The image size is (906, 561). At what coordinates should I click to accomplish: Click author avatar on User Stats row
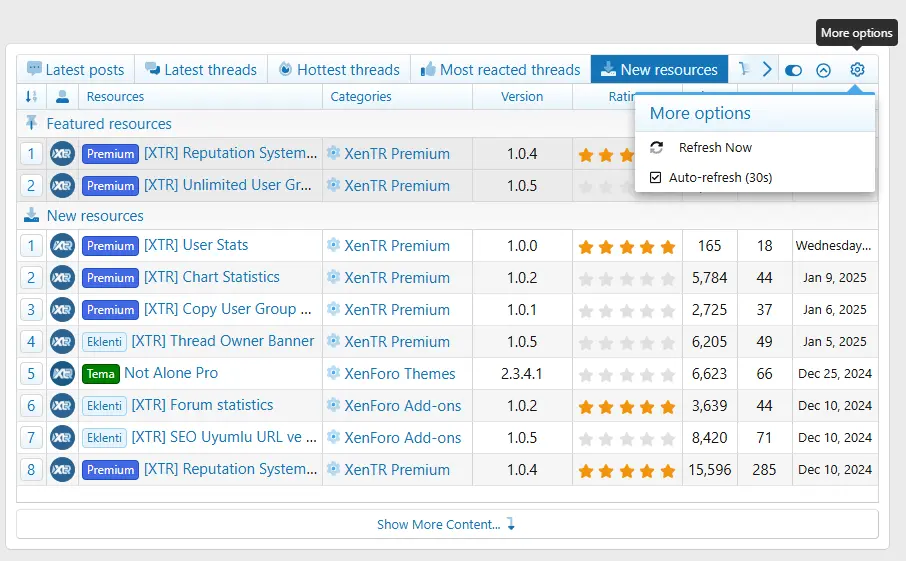[62, 246]
